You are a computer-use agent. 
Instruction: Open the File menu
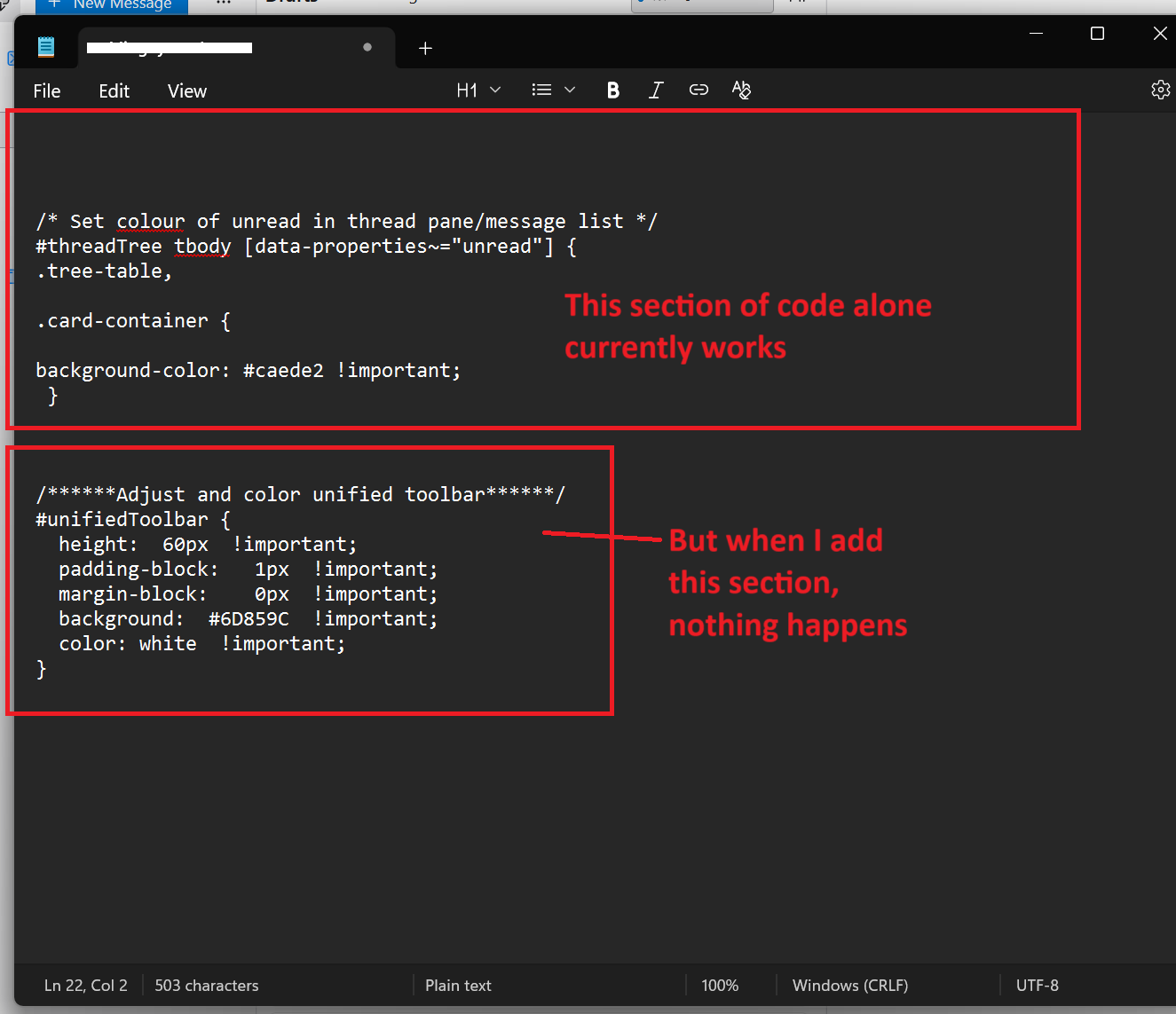point(47,91)
